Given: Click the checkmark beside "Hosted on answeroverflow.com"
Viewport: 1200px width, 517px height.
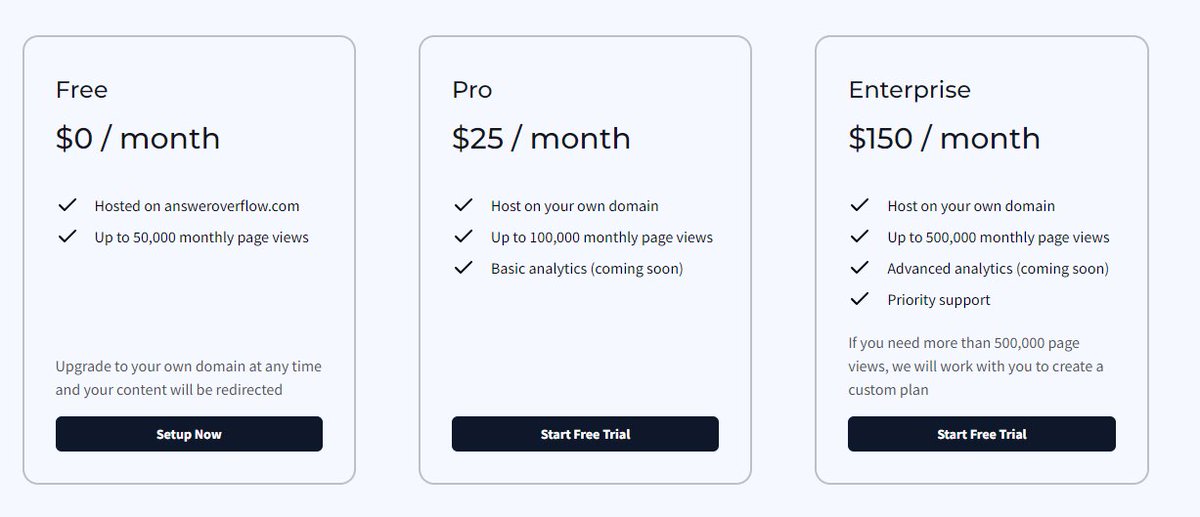Looking at the screenshot, I should (67, 205).
